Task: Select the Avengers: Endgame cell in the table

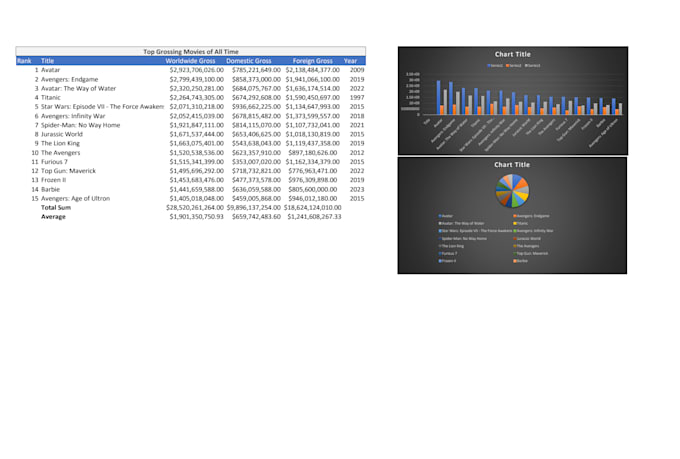Action: [69, 79]
